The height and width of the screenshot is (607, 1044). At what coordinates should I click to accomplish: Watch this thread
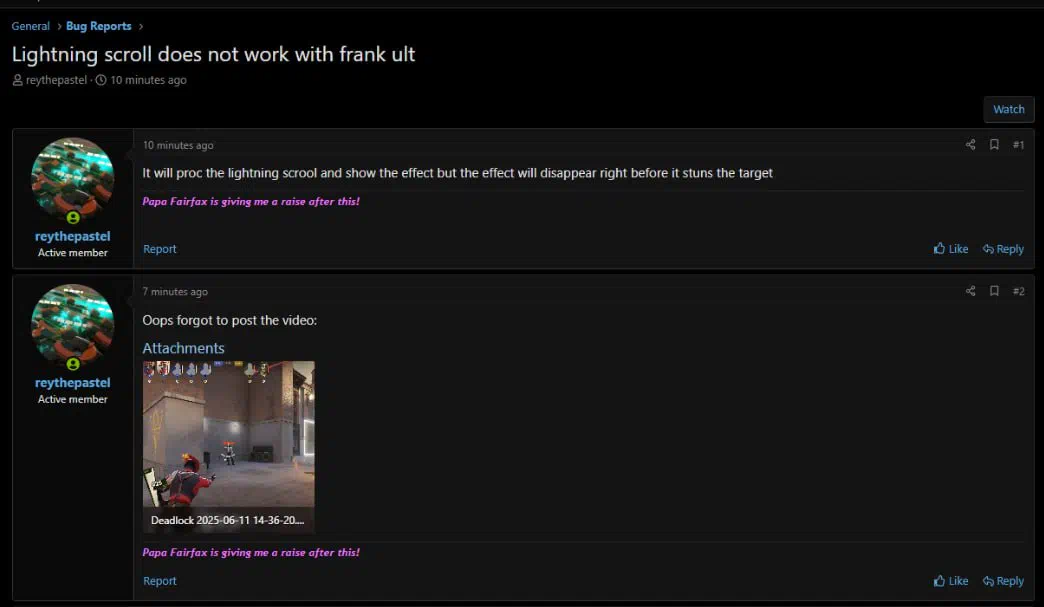(x=1009, y=109)
